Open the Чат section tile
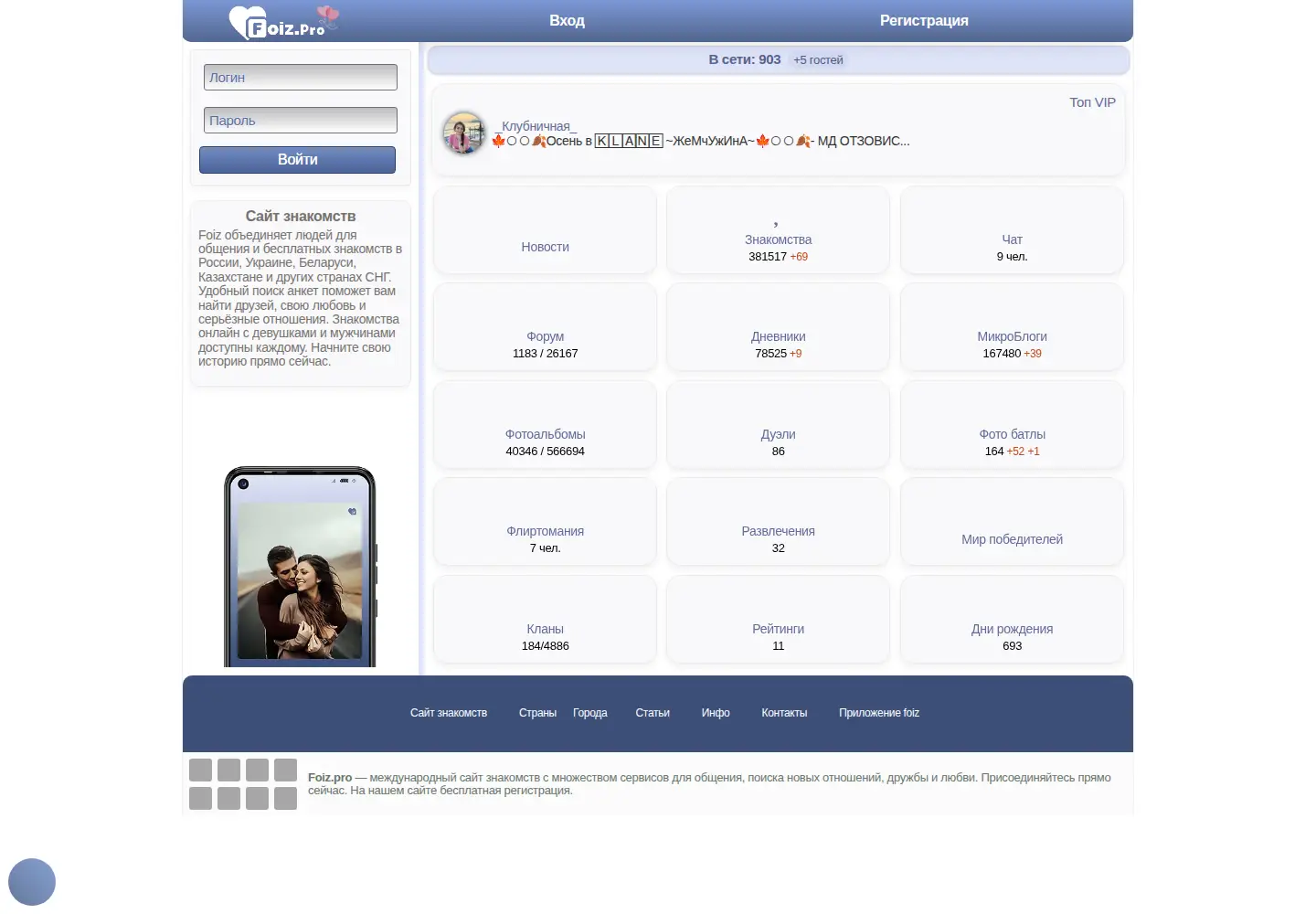 pos(1012,230)
